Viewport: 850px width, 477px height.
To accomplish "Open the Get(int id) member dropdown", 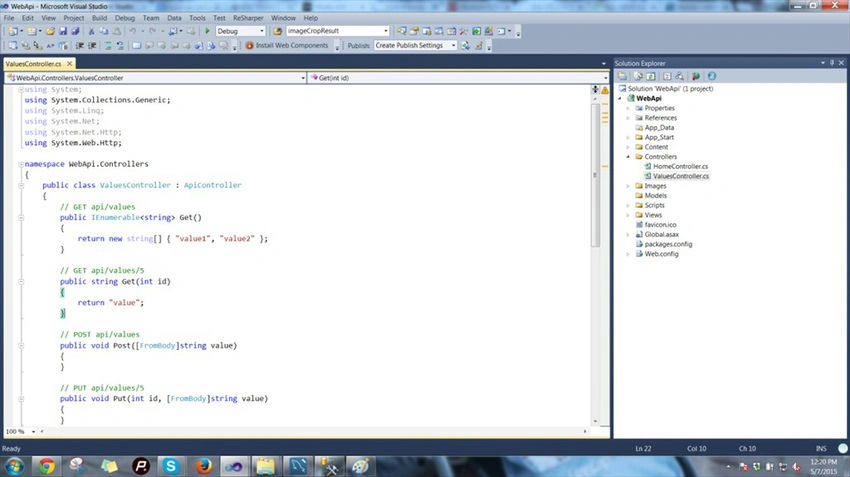I will pos(459,78).
